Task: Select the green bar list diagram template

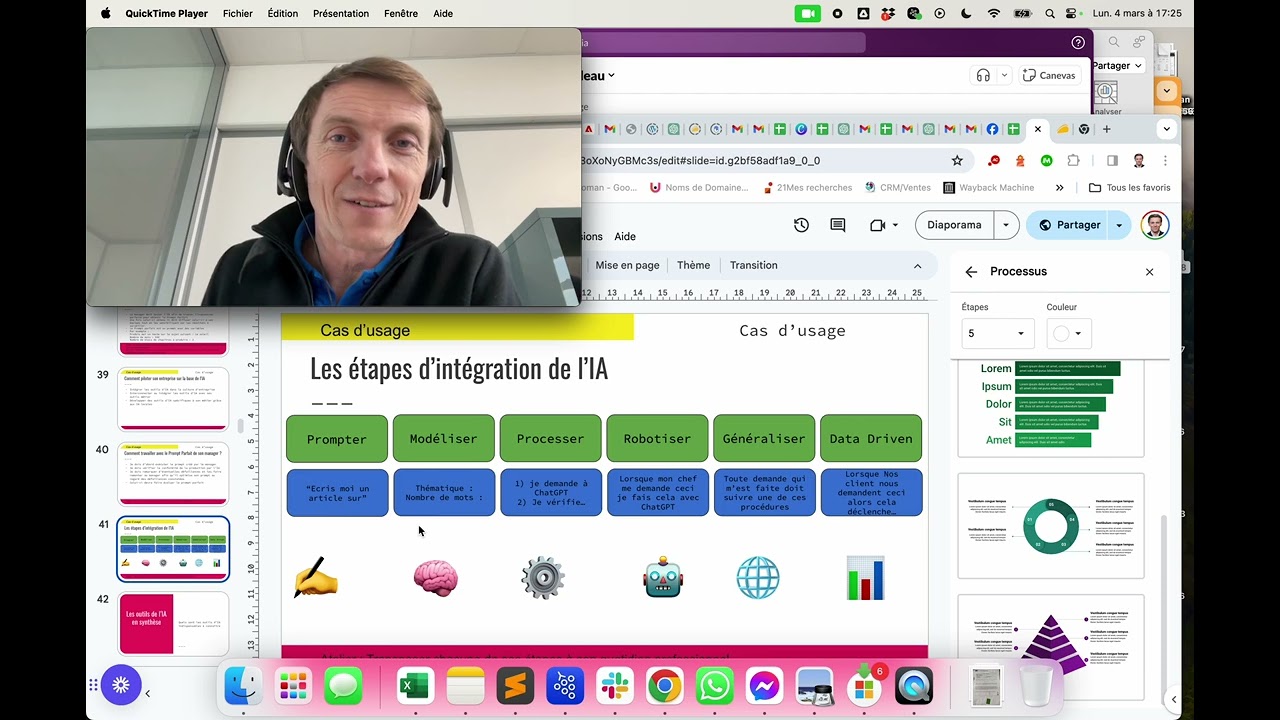Action: pyautogui.click(x=1051, y=408)
